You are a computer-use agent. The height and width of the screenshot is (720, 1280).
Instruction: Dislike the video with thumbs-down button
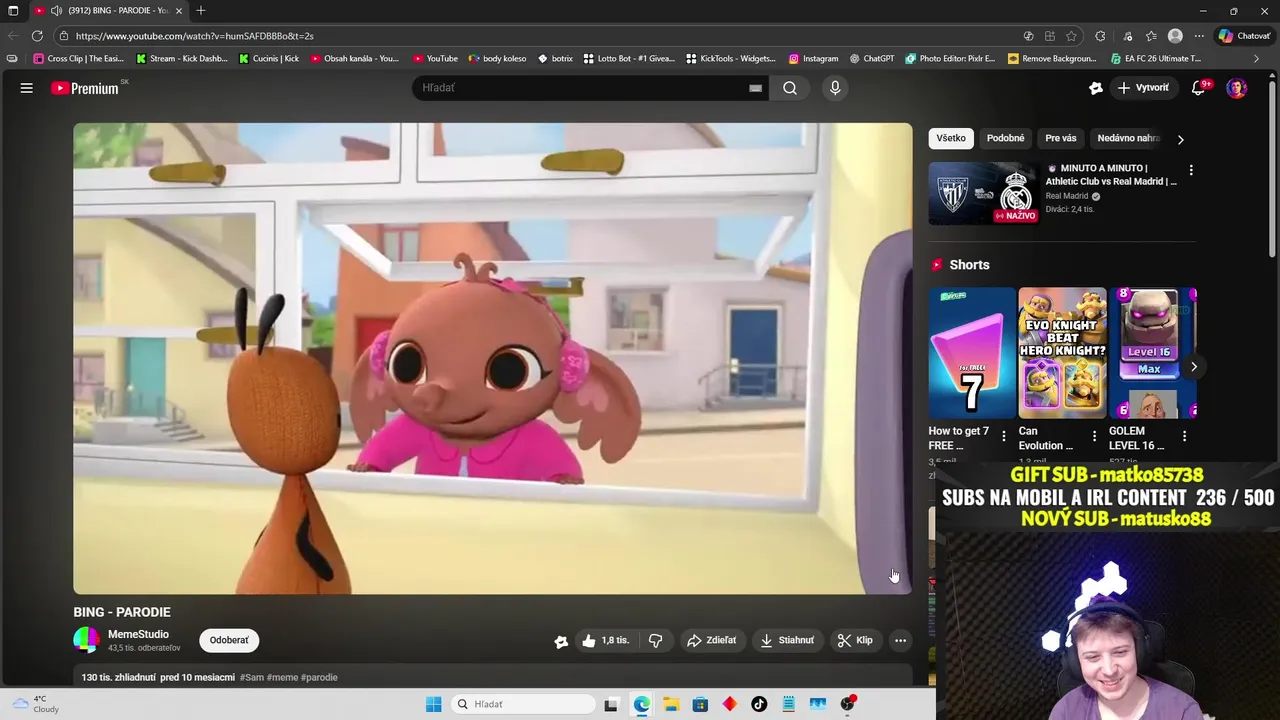tap(656, 640)
